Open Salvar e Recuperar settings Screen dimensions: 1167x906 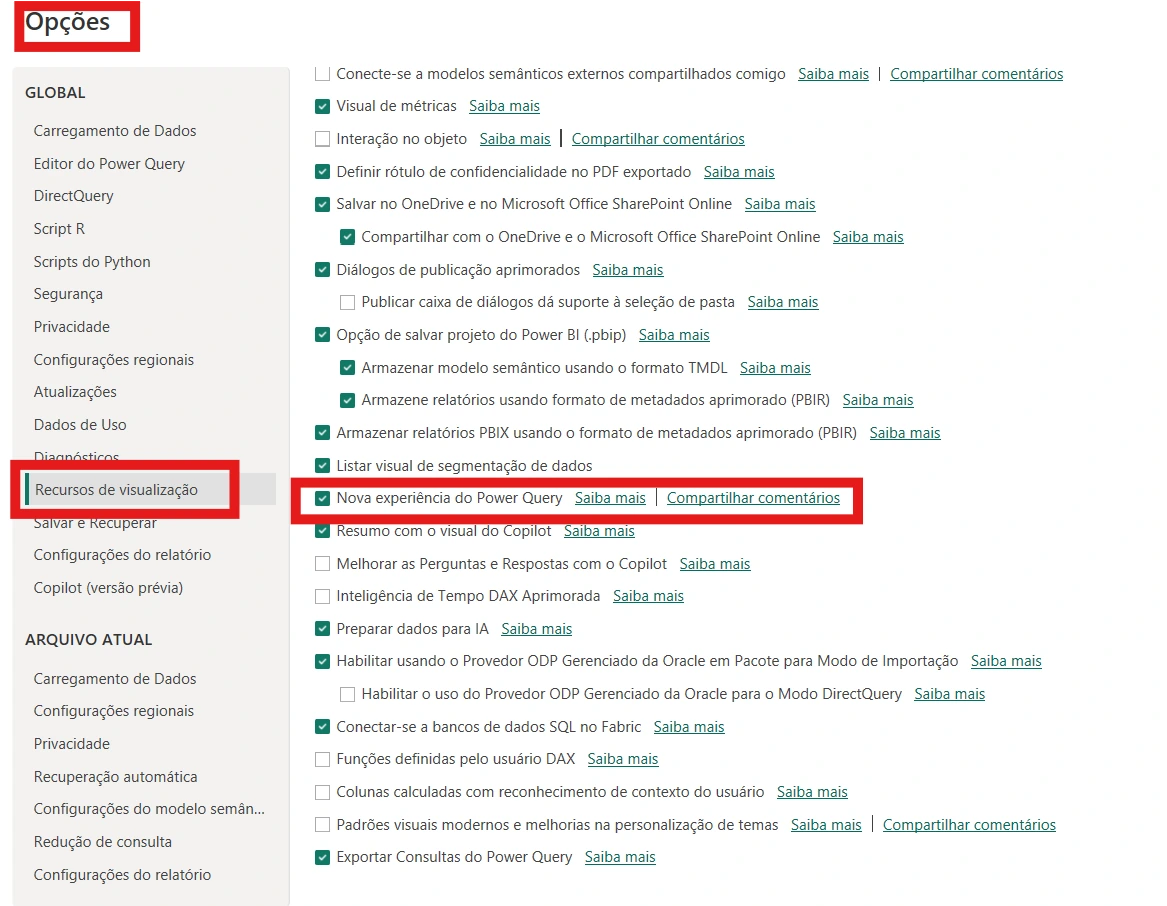pyautogui.click(x=95, y=523)
